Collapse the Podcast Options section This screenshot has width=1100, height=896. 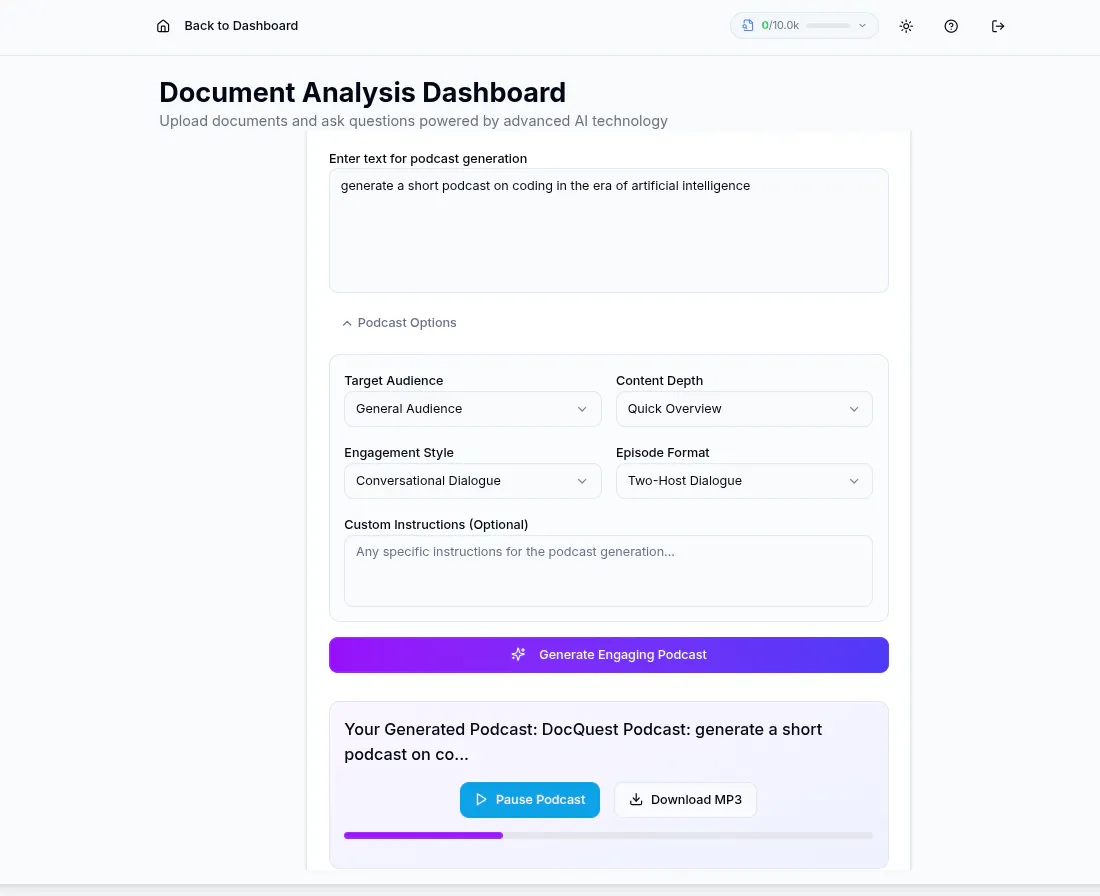pos(399,323)
